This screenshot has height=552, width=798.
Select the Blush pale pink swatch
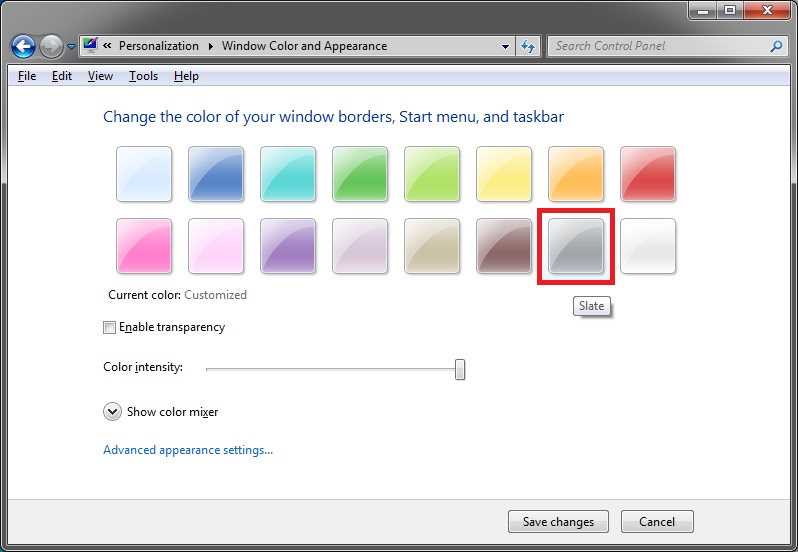point(216,246)
